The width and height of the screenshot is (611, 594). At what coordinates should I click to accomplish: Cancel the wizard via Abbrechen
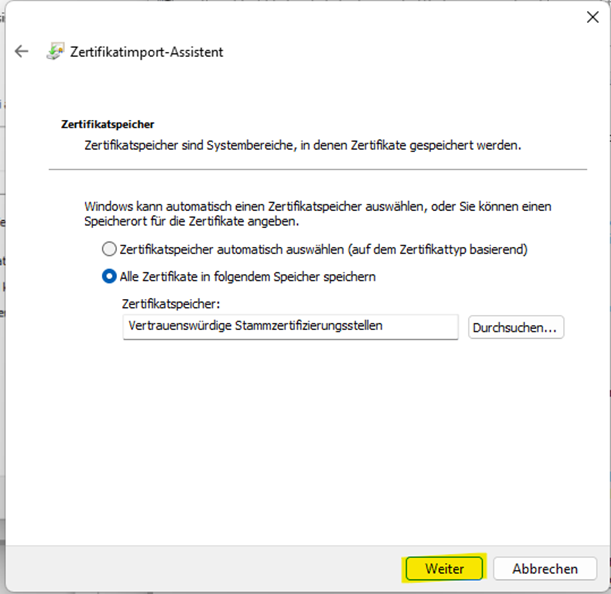point(545,569)
